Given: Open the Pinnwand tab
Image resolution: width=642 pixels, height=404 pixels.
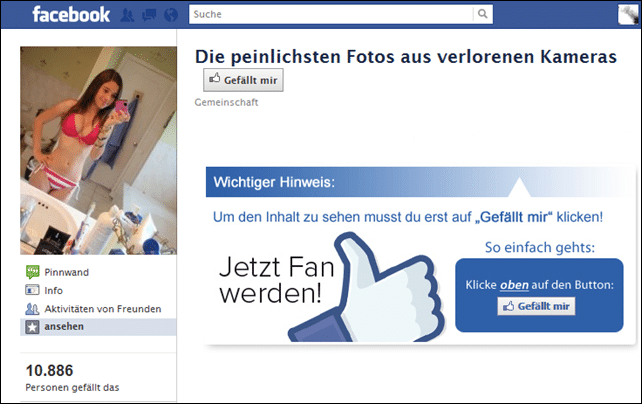Looking at the screenshot, I should click(x=66, y=272).
